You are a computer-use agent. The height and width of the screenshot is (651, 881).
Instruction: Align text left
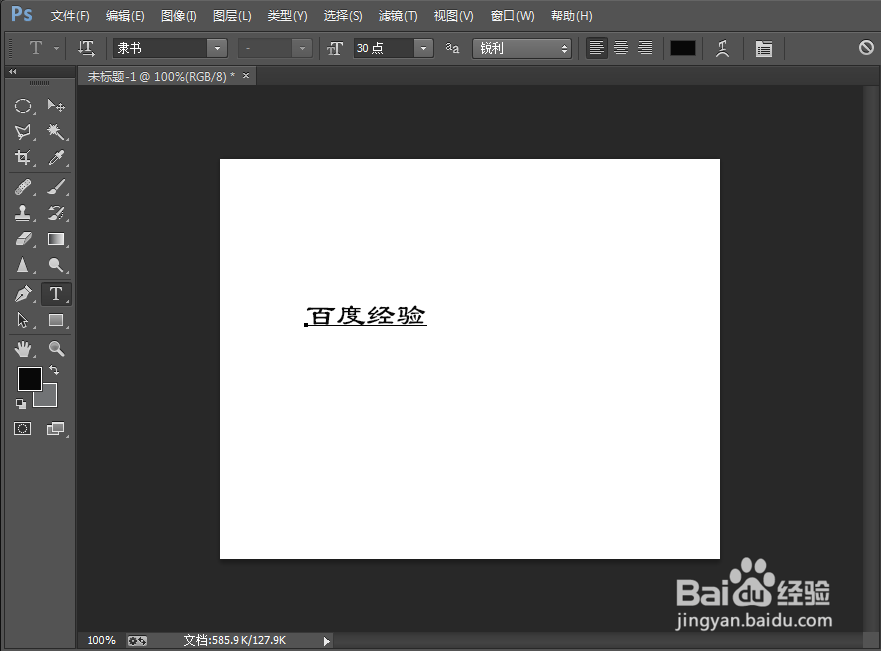coord(596,48)
